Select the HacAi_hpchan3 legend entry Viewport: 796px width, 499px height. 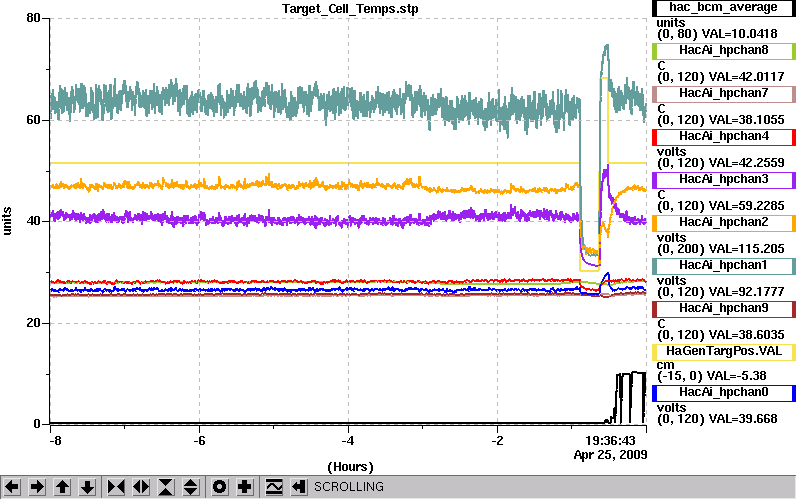pos(723,179)
